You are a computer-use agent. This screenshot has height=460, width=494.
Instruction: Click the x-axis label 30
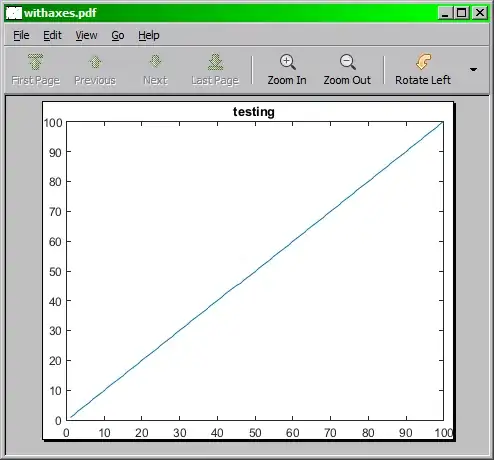[180, 433]
